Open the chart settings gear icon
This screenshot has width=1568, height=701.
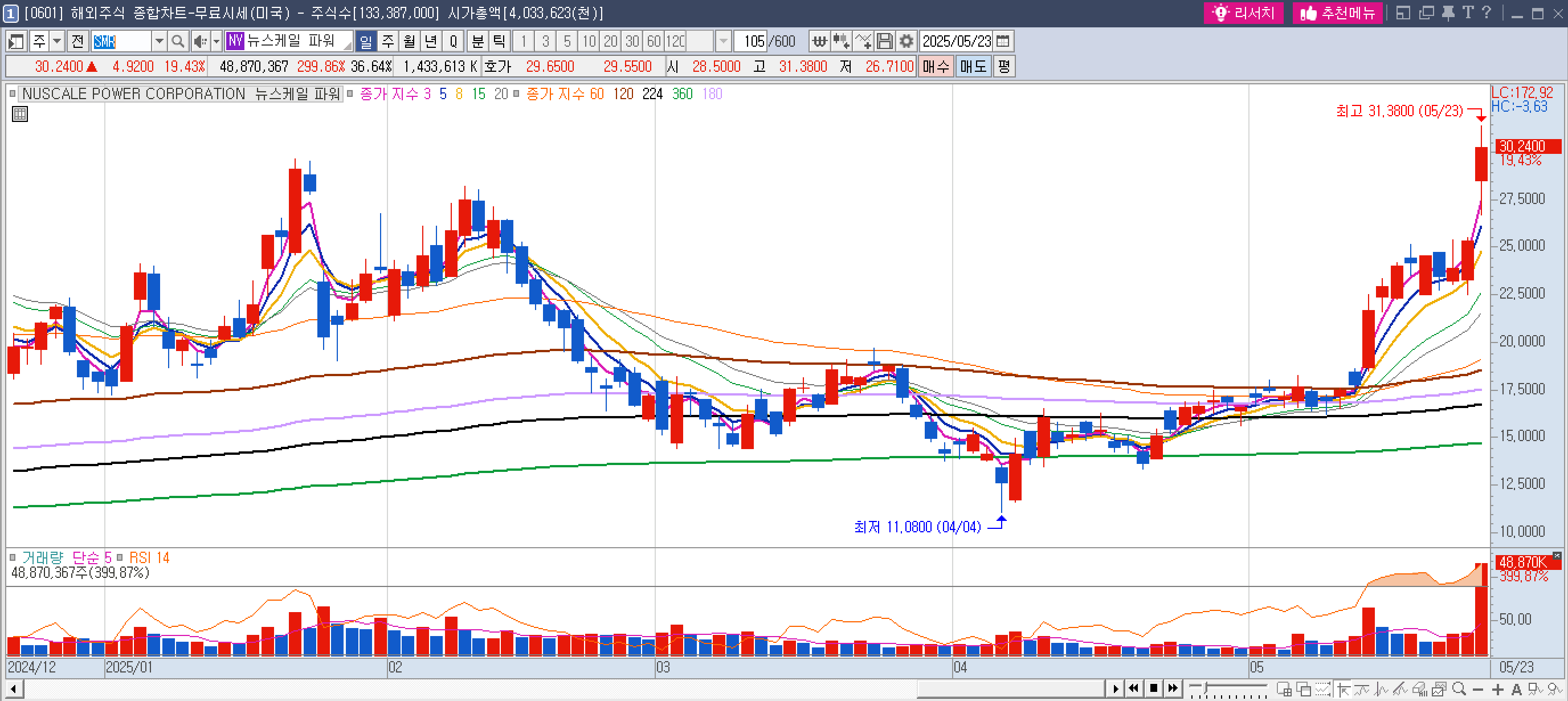pos(906,42)
